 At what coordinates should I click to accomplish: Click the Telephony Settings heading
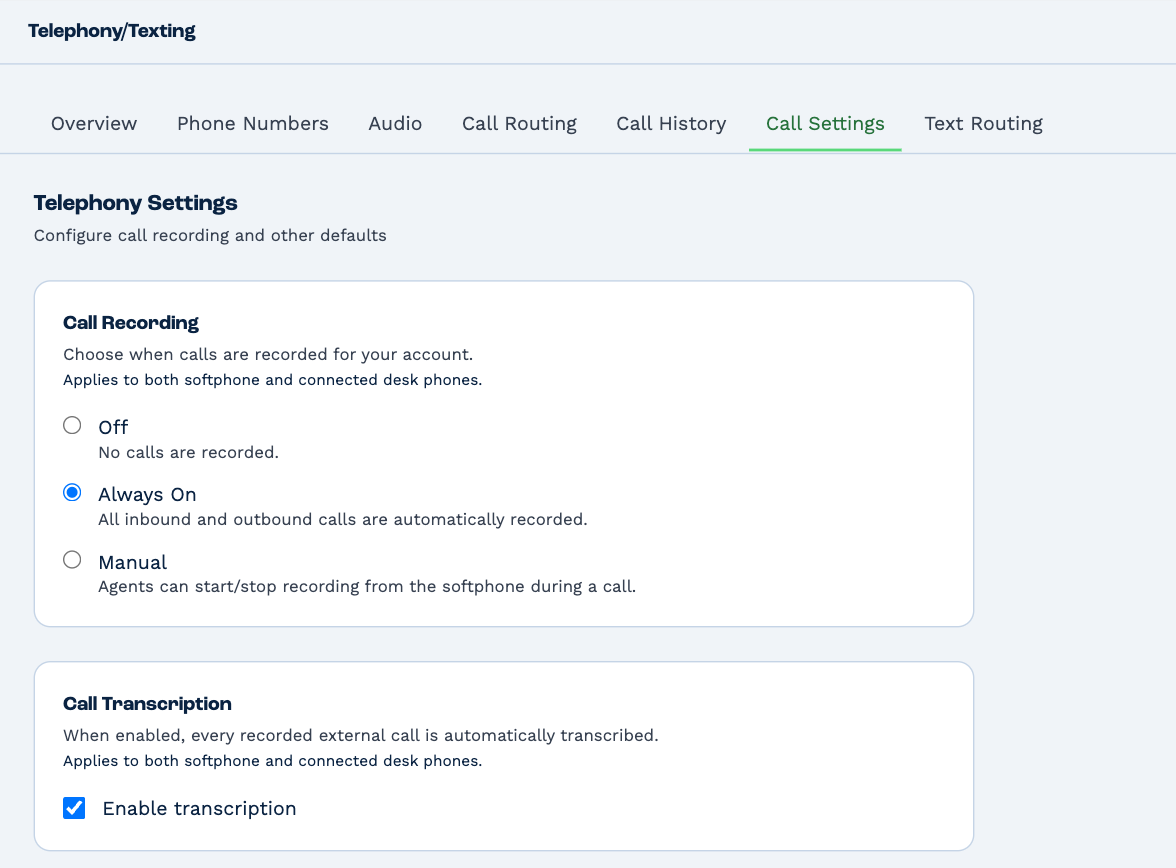coord(136,203)
